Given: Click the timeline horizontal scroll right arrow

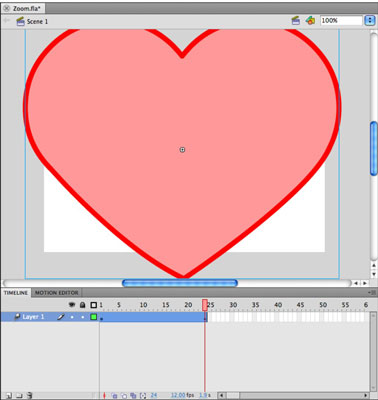Looking at the screenshot, I should click(366, 395).
